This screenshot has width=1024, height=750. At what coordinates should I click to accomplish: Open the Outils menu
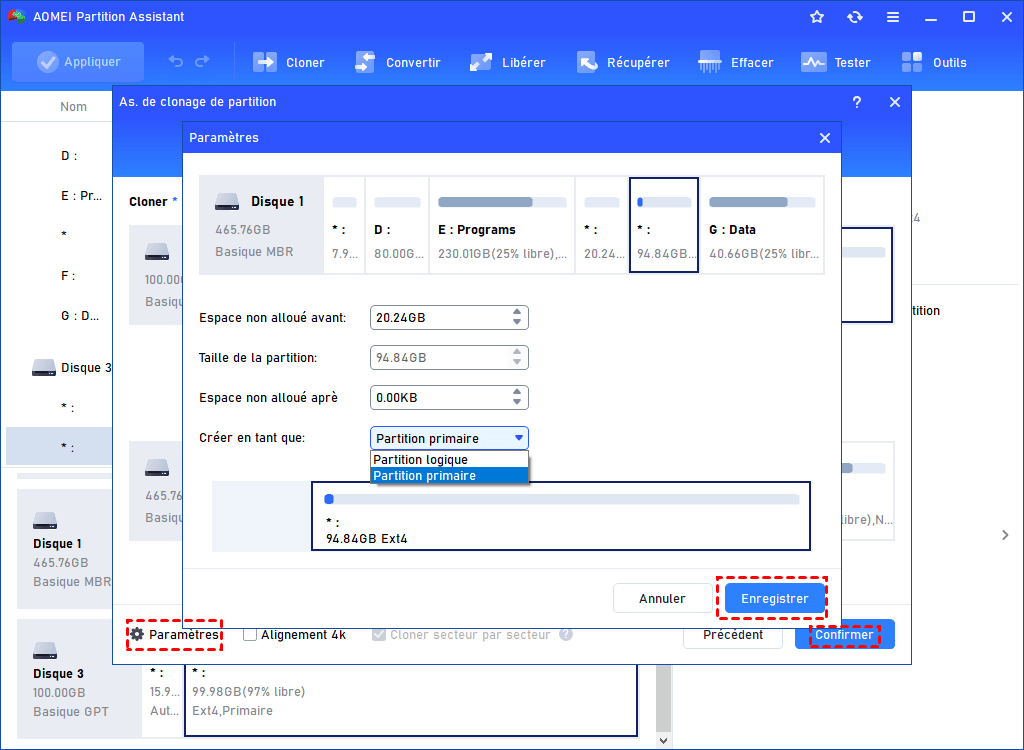click(x=934, y=62)
